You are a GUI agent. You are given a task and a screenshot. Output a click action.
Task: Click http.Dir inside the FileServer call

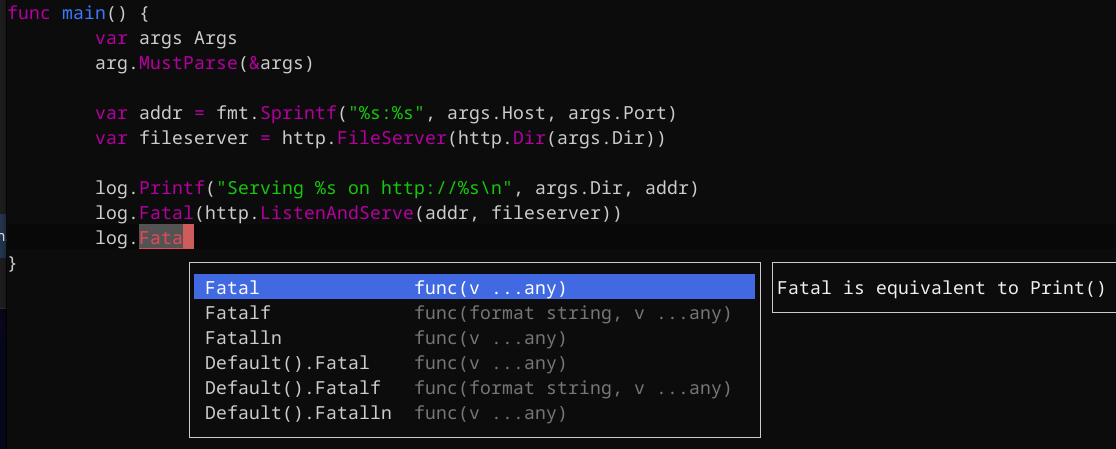click(x=493, y=137)
